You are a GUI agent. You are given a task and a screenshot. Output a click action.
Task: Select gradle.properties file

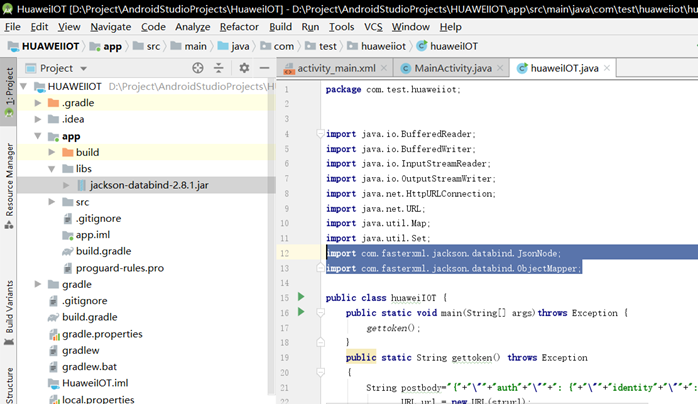[x=102, y=334]
